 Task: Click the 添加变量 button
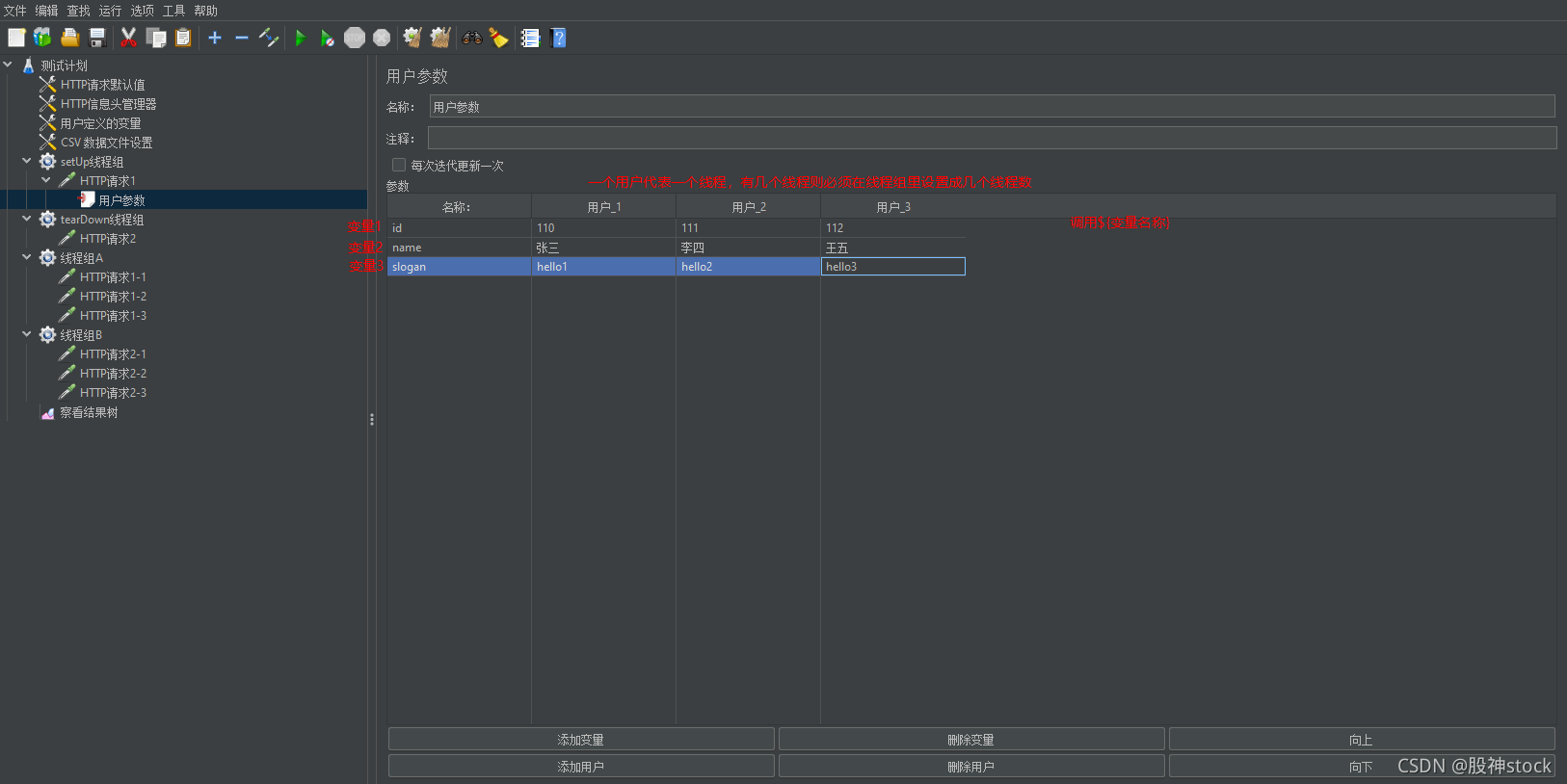point(581,739)
